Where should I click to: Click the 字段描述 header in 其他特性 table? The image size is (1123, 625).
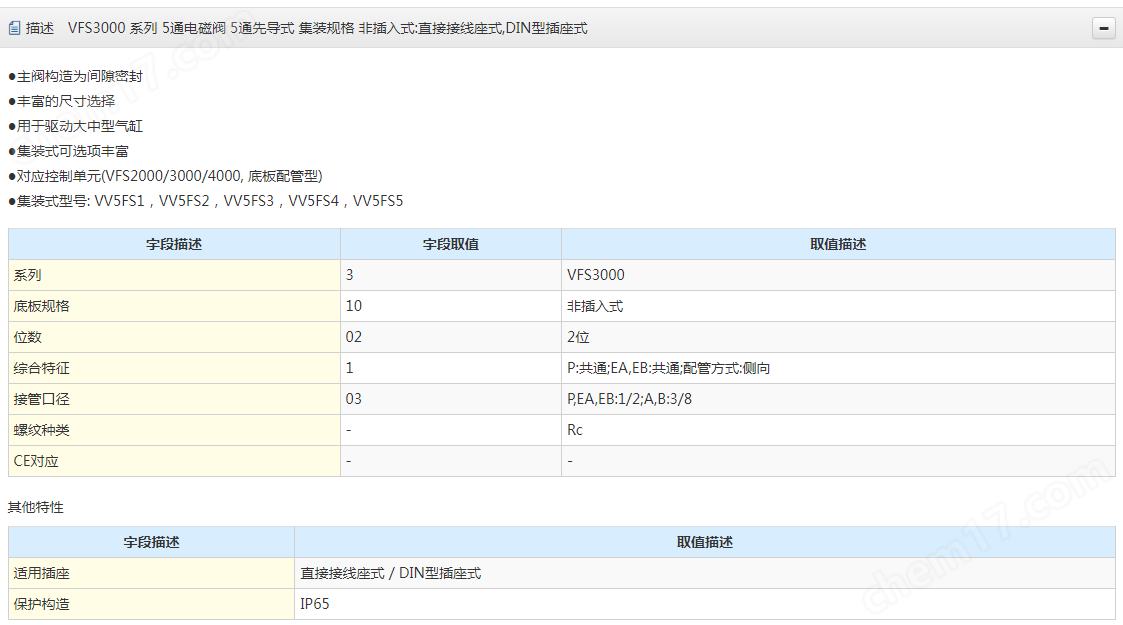151,542
